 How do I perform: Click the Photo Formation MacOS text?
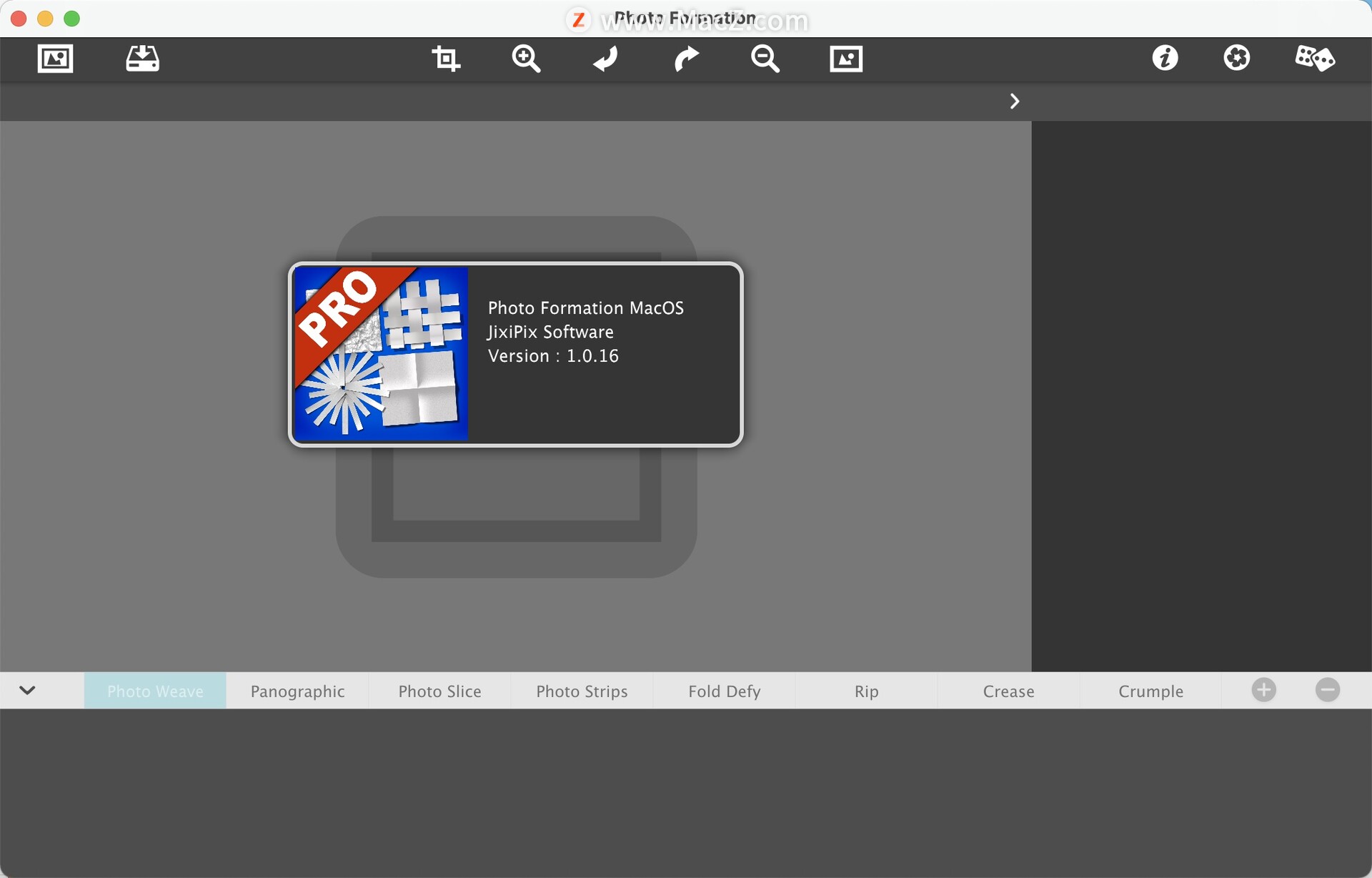pyautogui.click(x=585, y=308)
